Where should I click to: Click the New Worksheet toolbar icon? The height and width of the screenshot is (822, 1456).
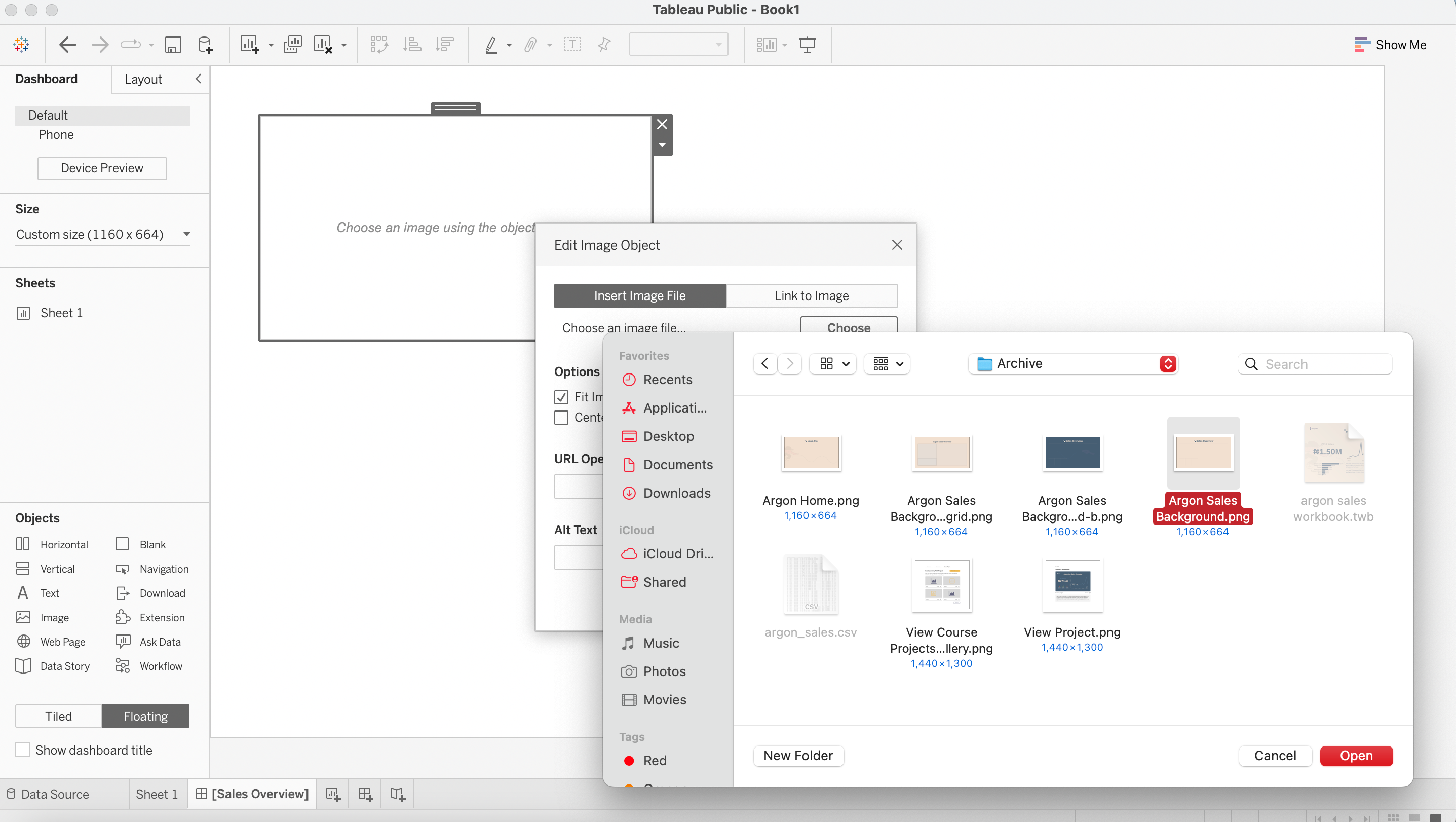249,45
